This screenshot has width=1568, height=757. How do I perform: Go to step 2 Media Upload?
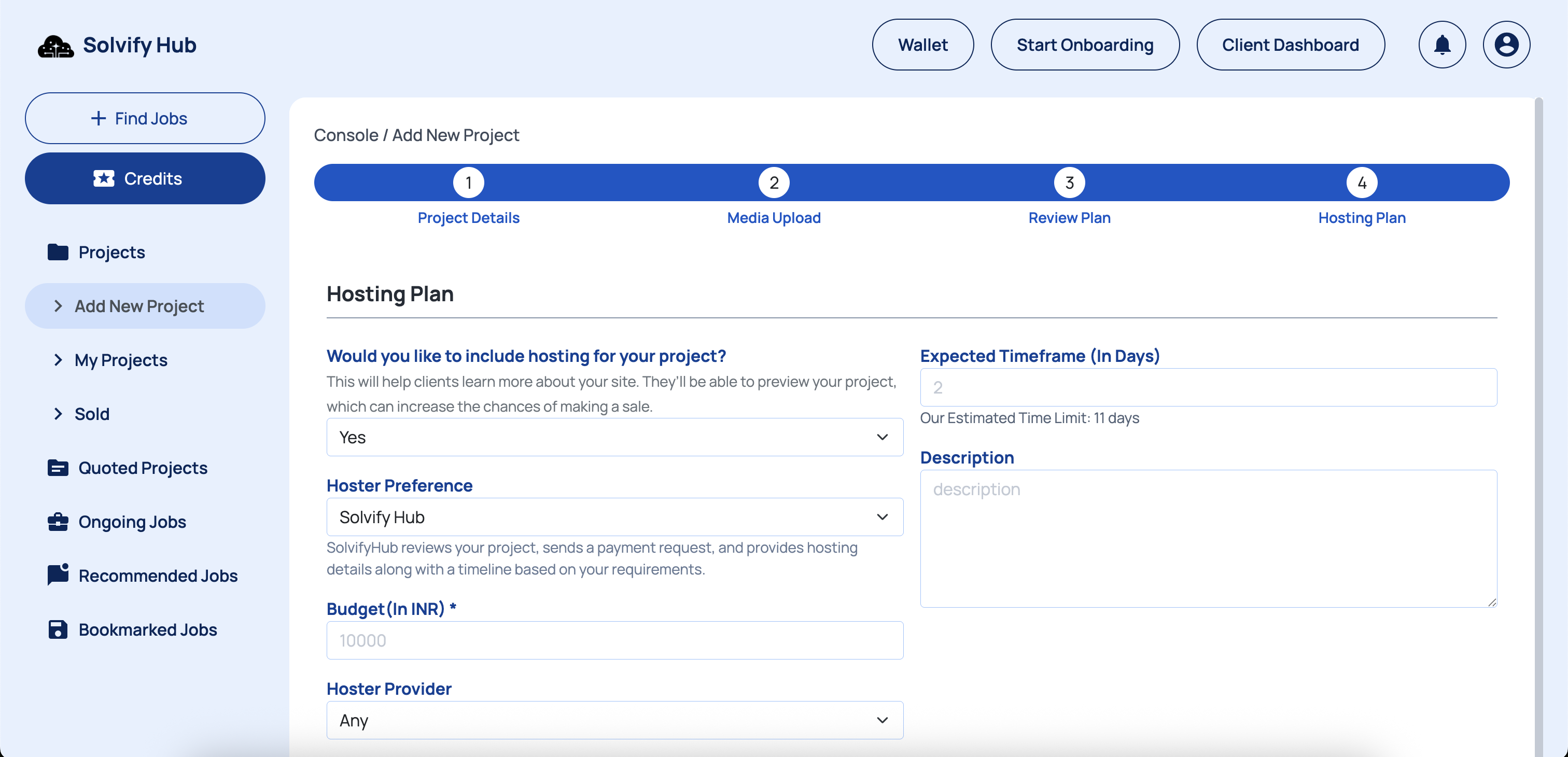coord(774,182)
